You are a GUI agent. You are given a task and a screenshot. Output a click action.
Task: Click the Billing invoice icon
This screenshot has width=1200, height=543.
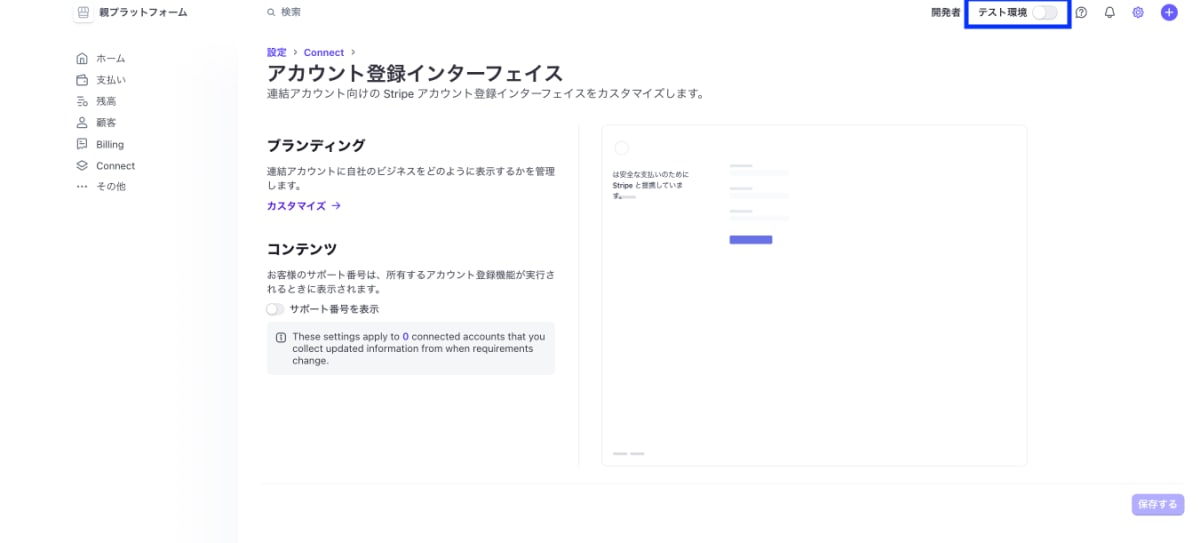tap(83, 144)
